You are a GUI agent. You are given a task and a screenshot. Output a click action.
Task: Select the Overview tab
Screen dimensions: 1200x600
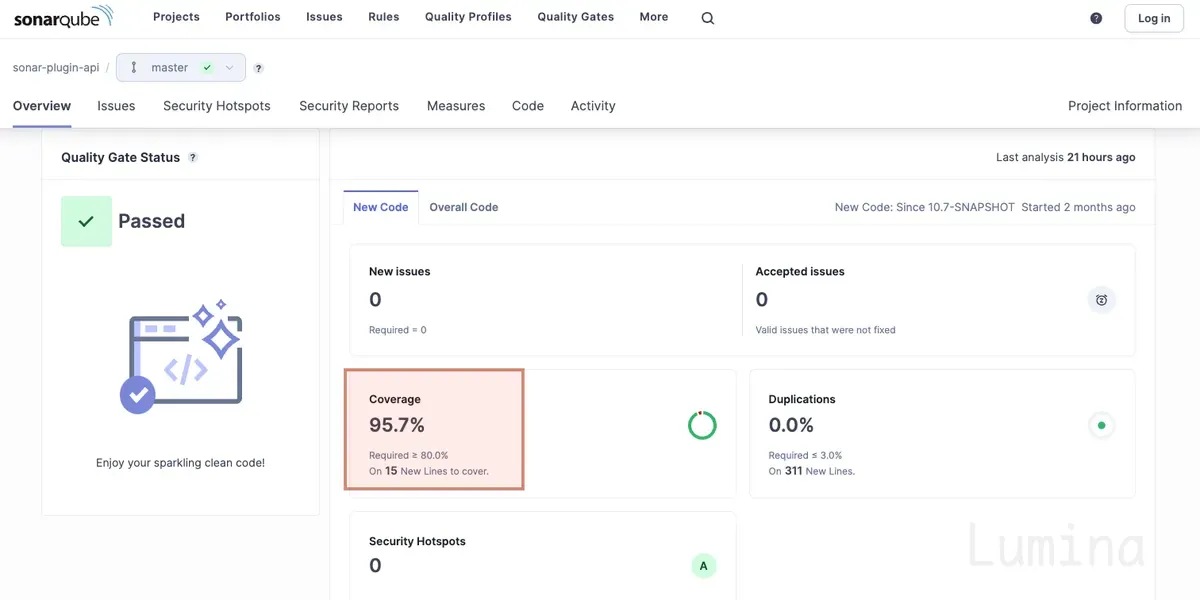point(42,106)
